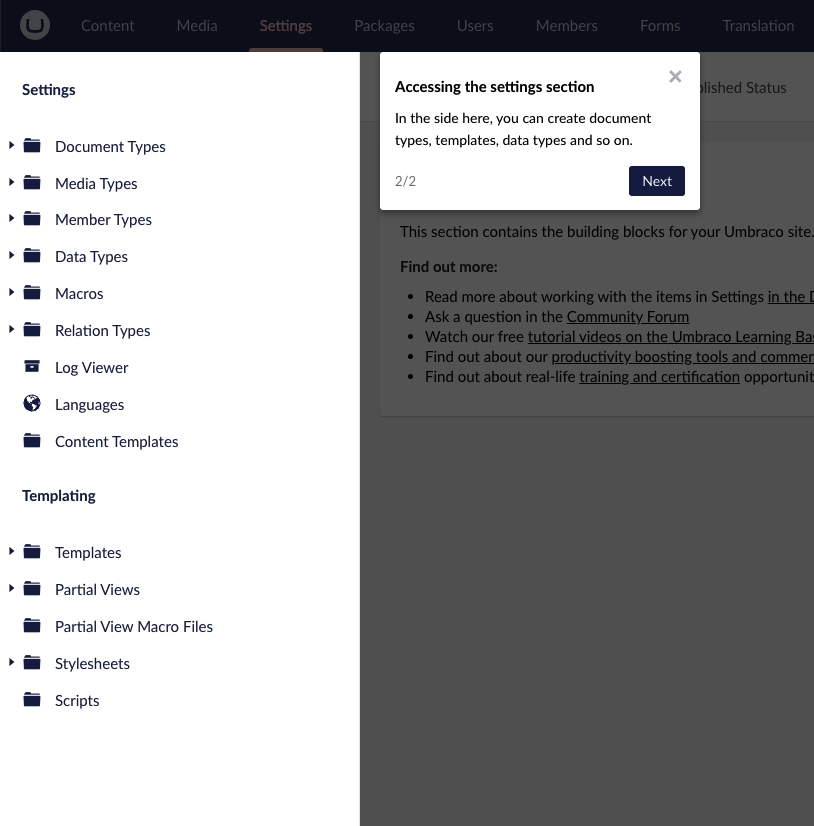
Task: Open the productivity boosting tools link
Action: [x=682, y=357]
